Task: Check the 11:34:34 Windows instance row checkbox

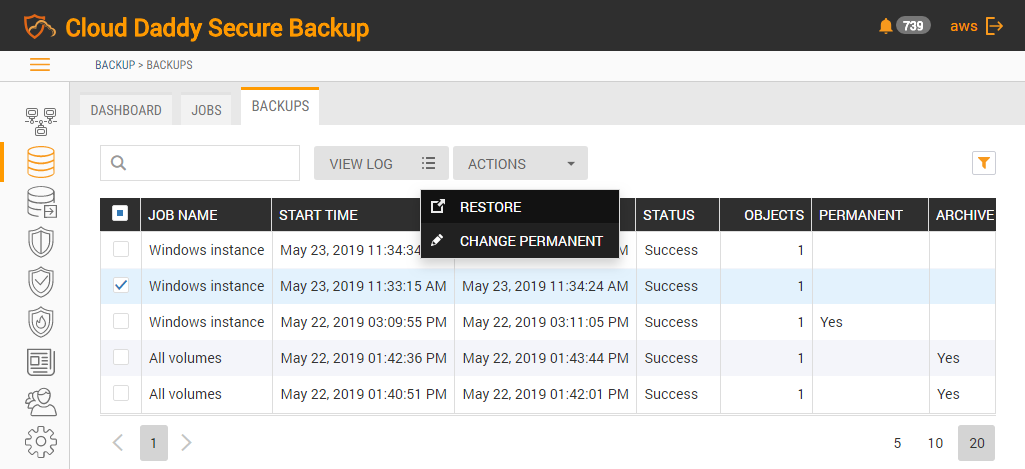Action: coord(121,249)
